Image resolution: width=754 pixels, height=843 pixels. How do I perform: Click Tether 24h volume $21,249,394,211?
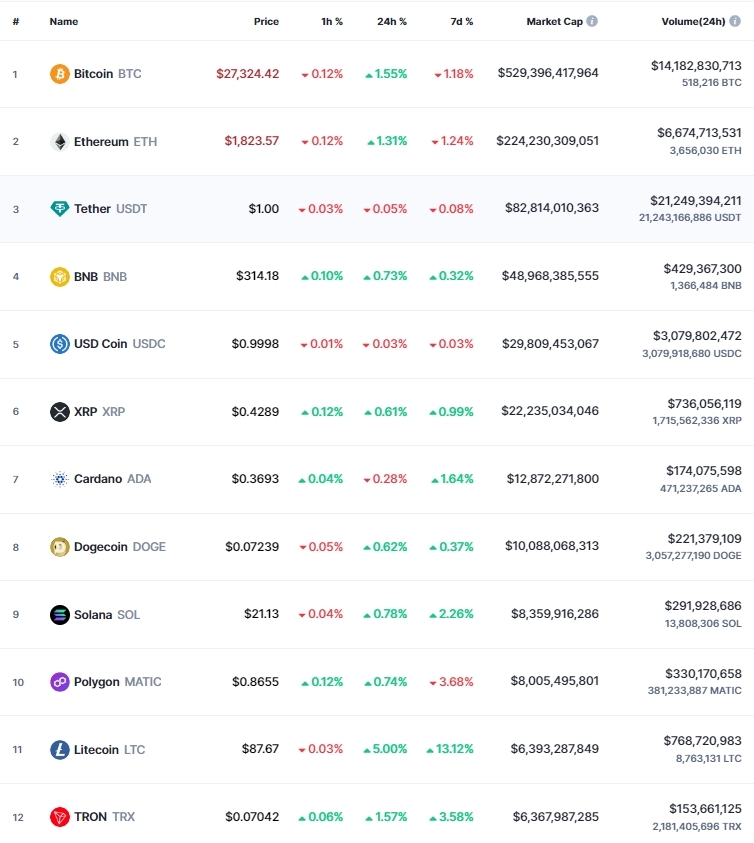tap(695, 201)
